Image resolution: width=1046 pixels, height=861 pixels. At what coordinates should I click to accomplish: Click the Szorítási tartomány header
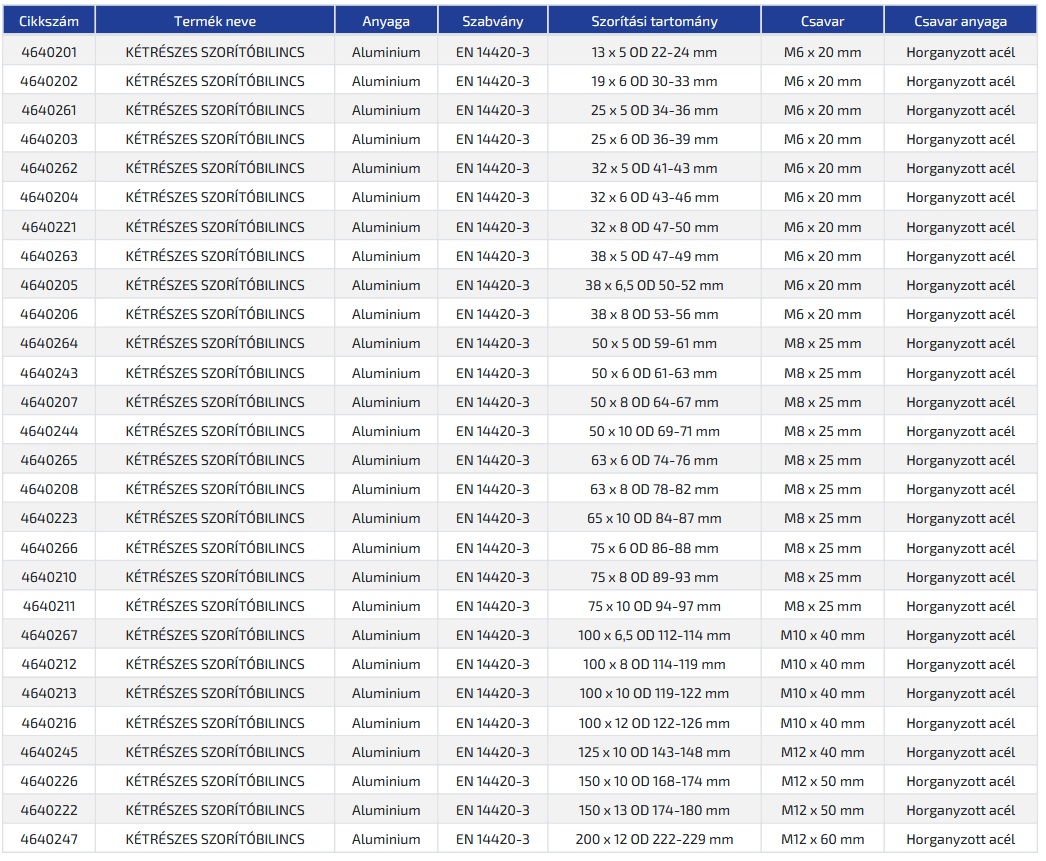tap(654, 21)
